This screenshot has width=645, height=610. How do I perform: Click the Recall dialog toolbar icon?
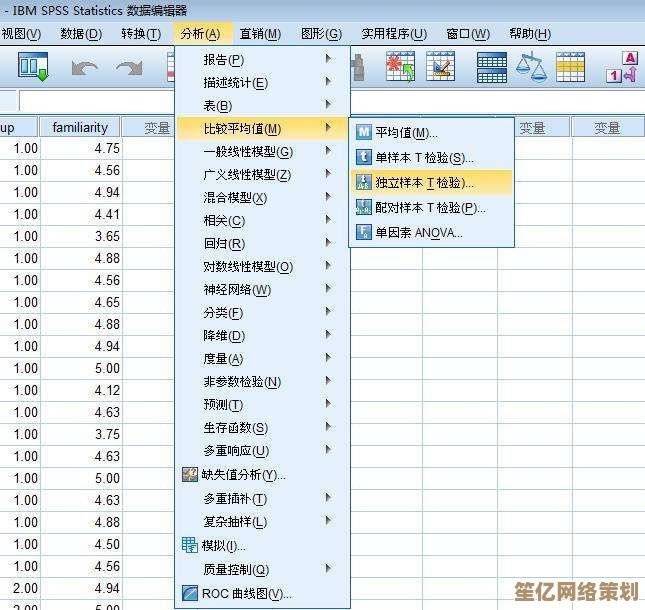click(34, 68)
